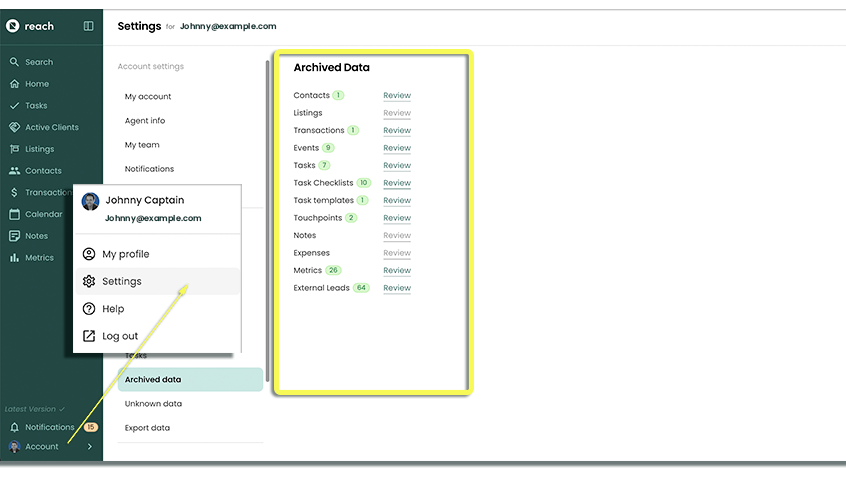Open Active Clients tag icon

tap(14, 128)
